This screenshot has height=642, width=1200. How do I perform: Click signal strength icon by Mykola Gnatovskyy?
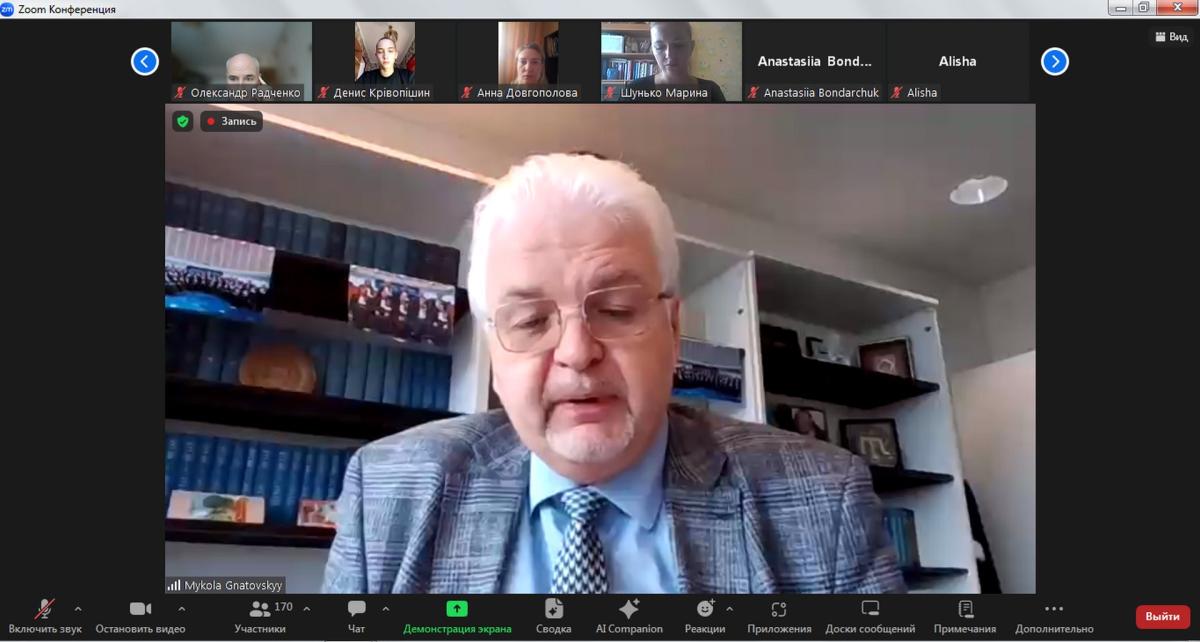(174, 585)
